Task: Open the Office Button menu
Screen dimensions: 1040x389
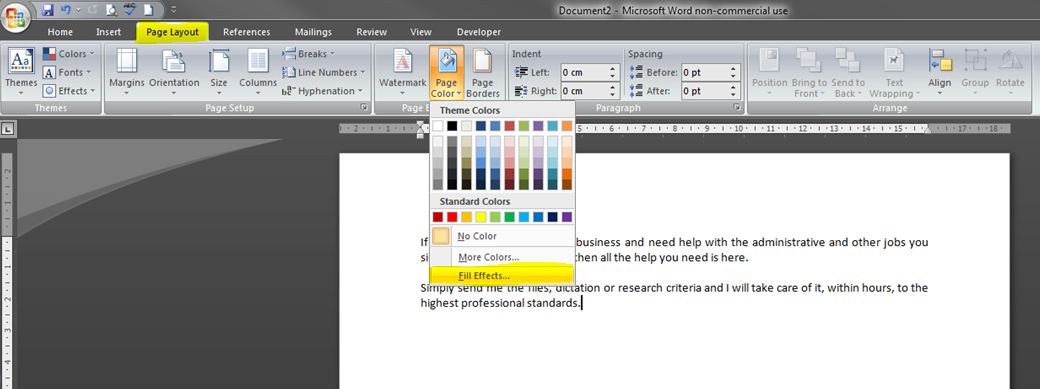Action: (x=15, y=18)
